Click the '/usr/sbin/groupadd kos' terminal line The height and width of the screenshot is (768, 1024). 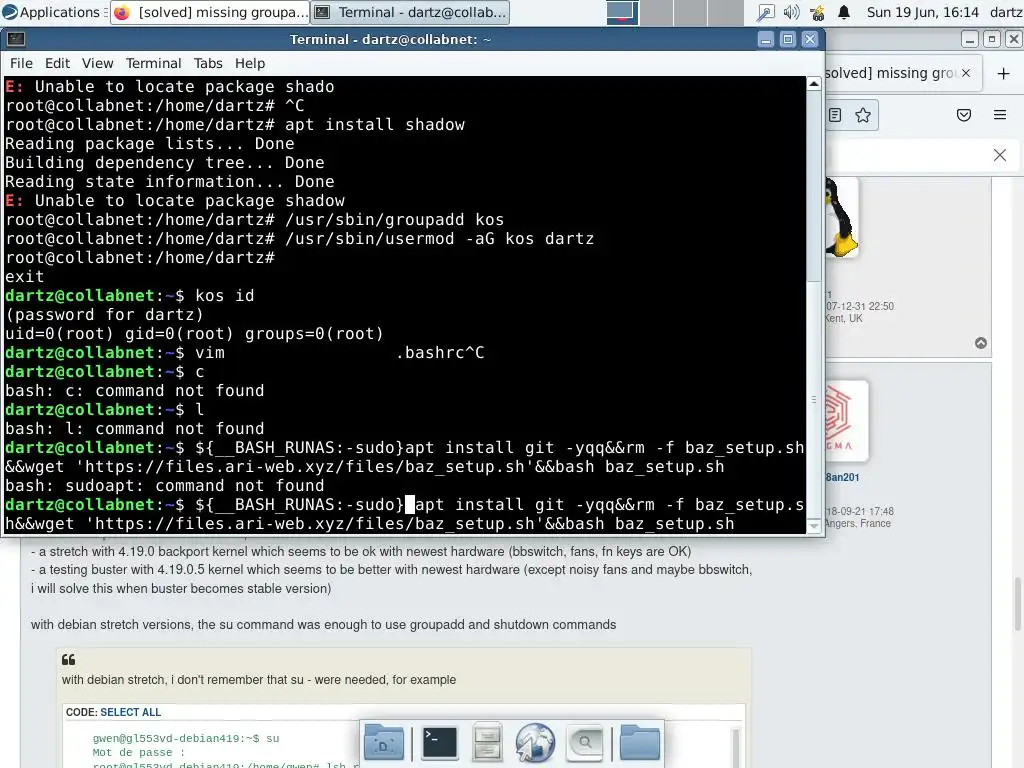255,220
